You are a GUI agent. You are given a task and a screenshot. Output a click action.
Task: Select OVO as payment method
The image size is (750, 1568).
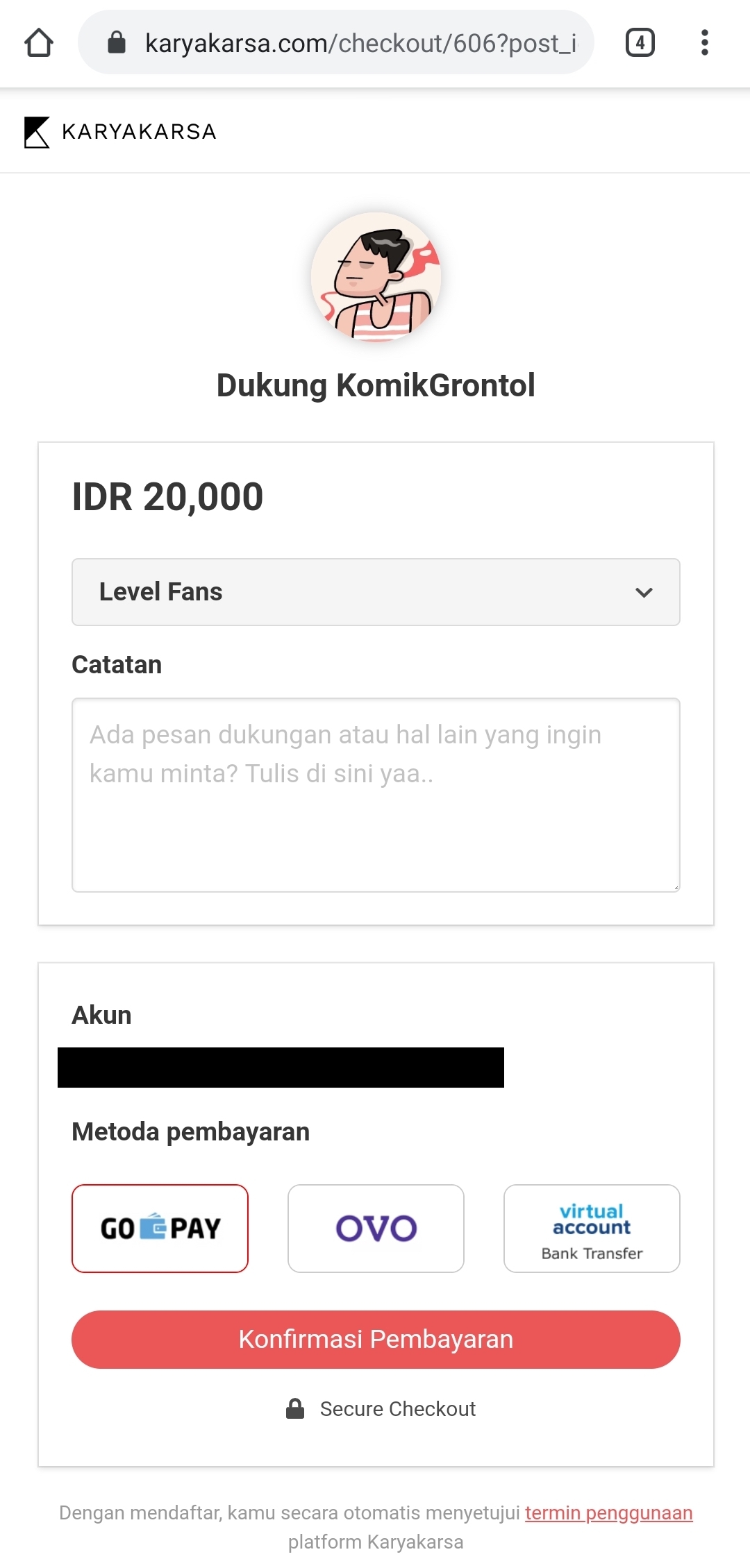click(x=376, y=1228)
